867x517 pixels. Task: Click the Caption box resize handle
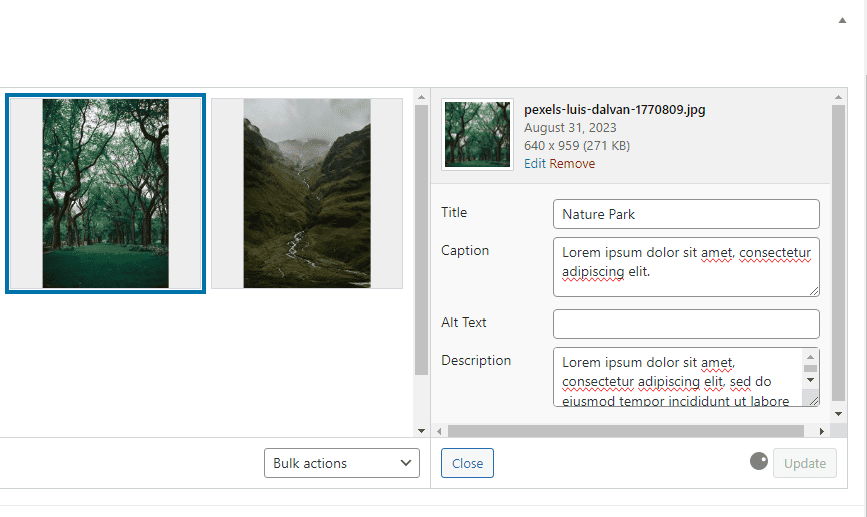(814, 291)
